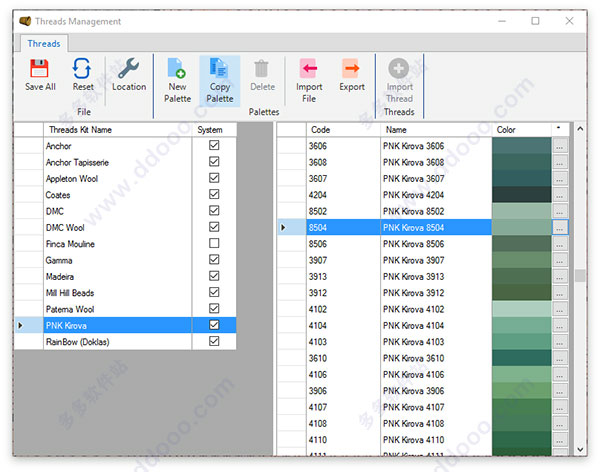Click the Save All floppy disk icon

click(39, 69)
